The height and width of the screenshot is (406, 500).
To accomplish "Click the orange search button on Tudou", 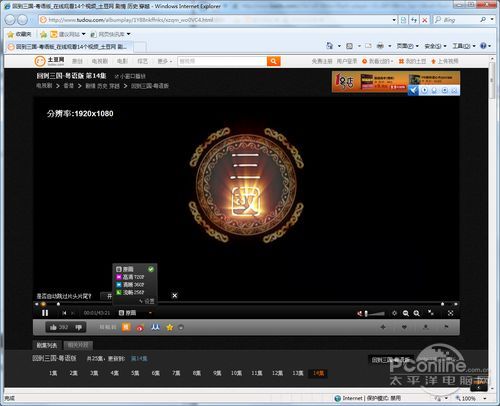I will 273,61.
